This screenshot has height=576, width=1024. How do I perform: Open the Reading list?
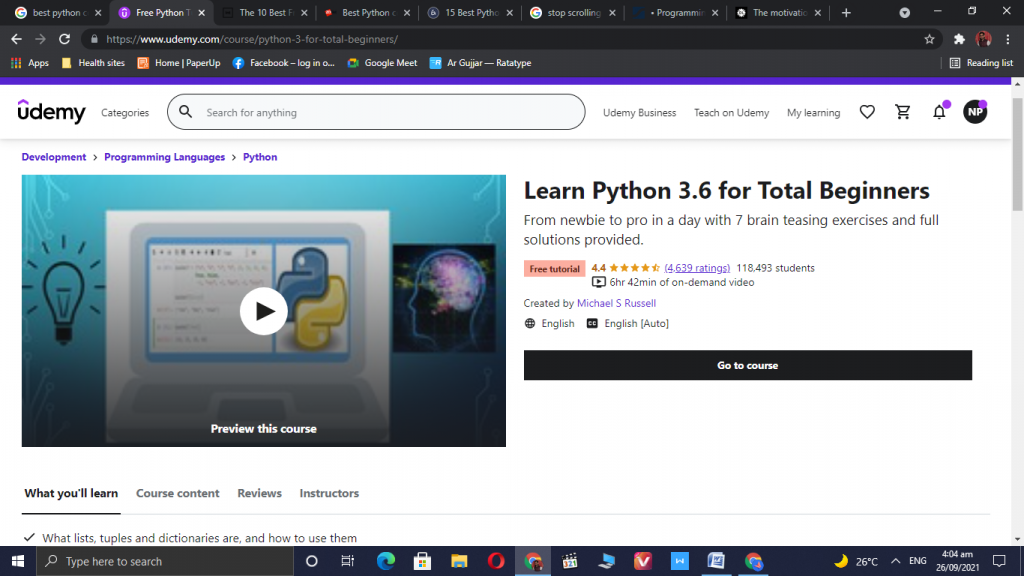981,63
